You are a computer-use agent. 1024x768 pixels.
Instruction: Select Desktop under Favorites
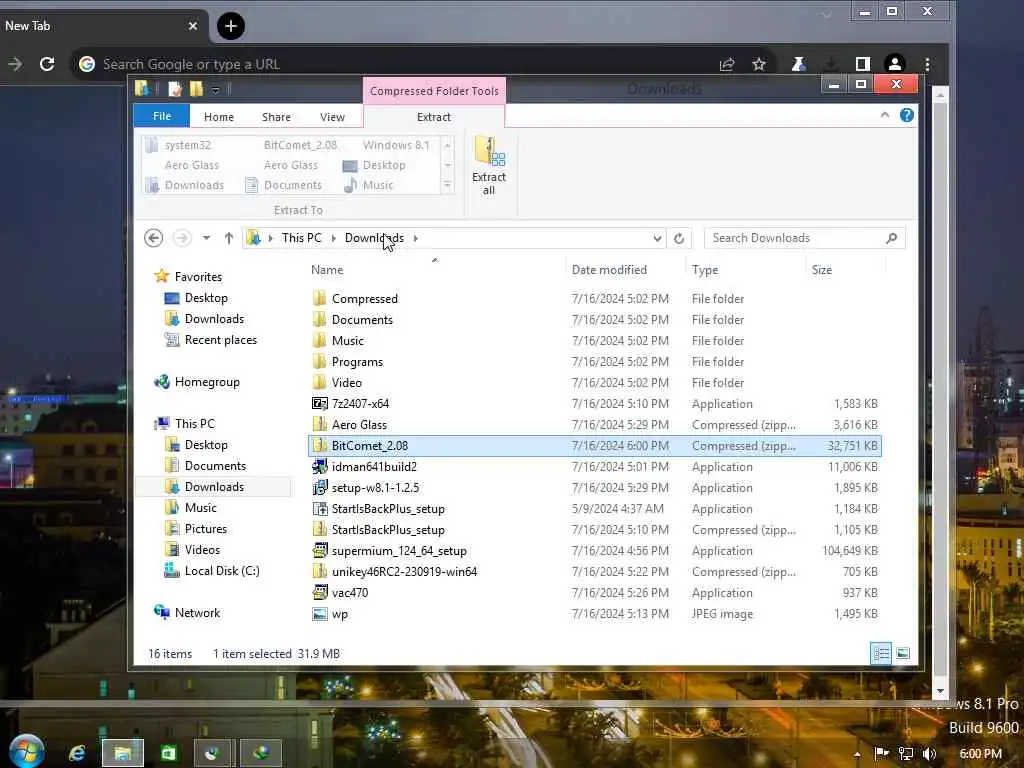coord(206,298)
